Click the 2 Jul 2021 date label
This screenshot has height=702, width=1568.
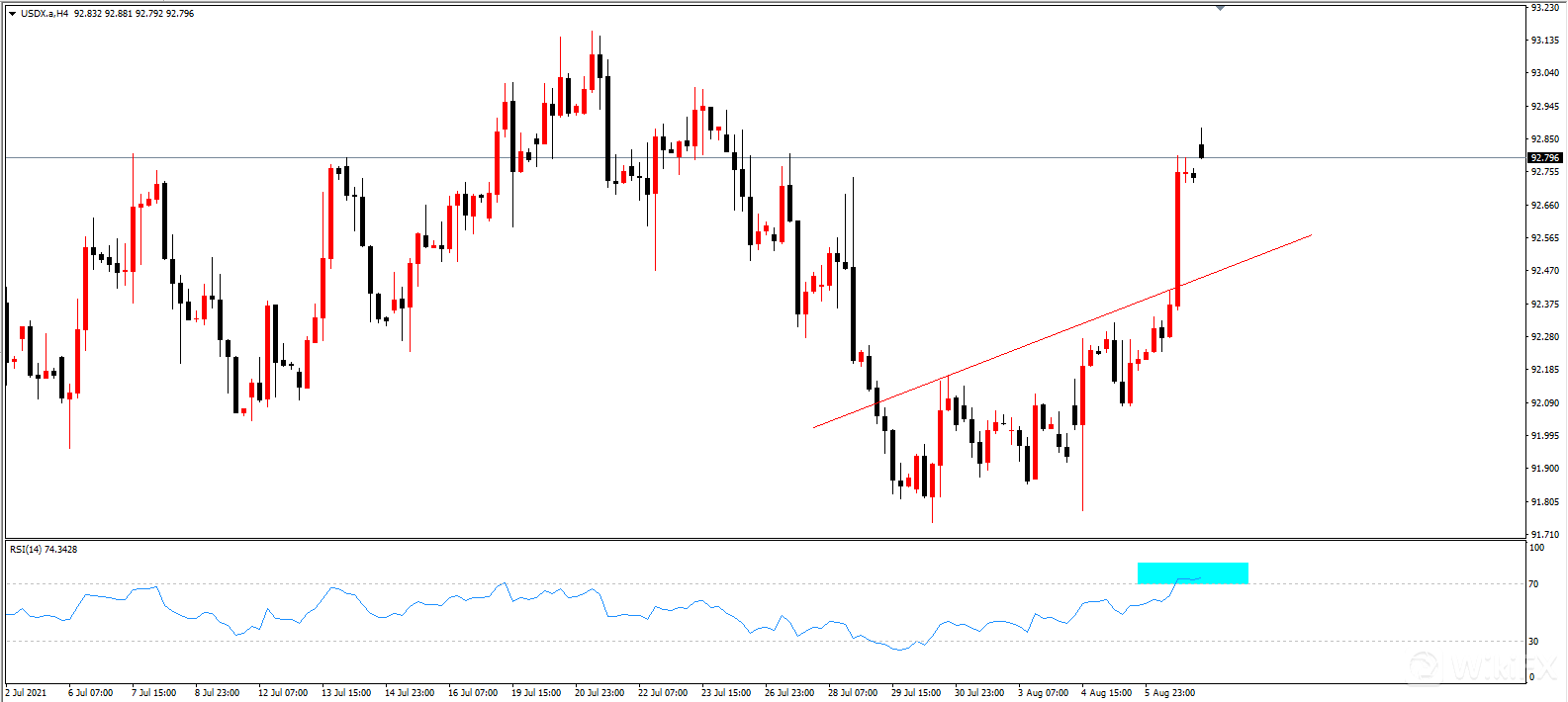[x=27, y=693]
